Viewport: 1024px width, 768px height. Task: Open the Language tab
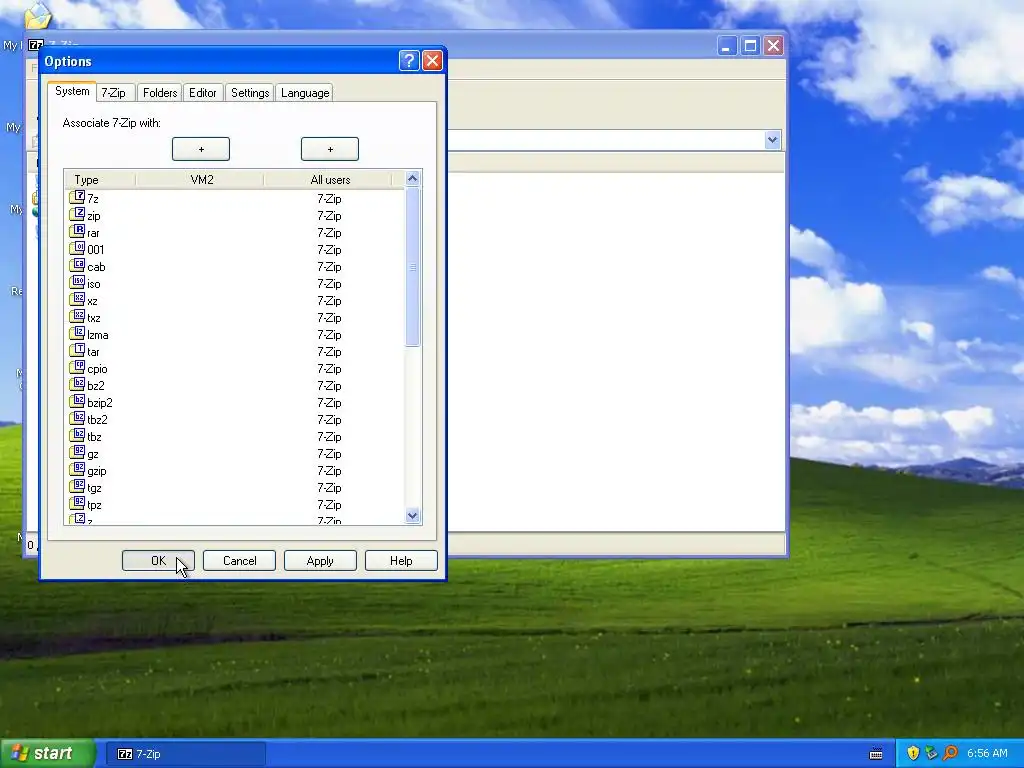pyautogui.click(x=305, y=93)
